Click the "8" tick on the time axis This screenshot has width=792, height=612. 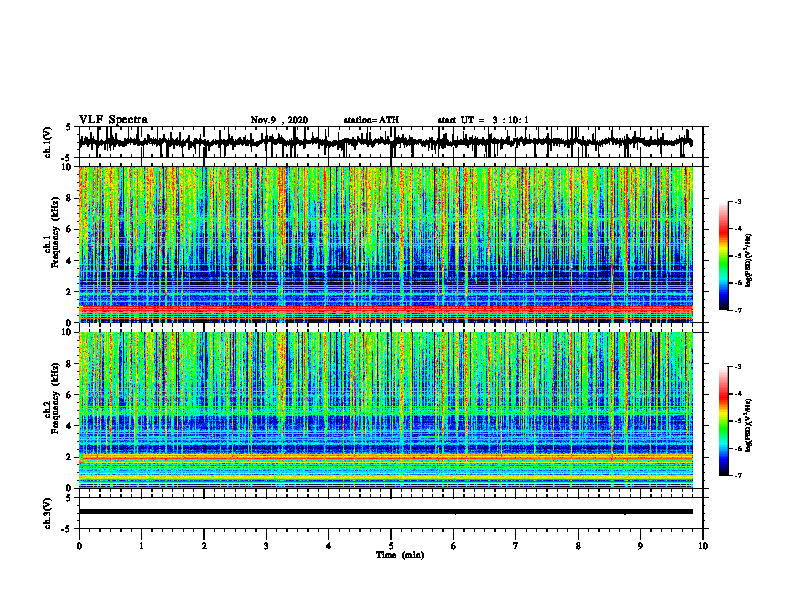(578, 546)
